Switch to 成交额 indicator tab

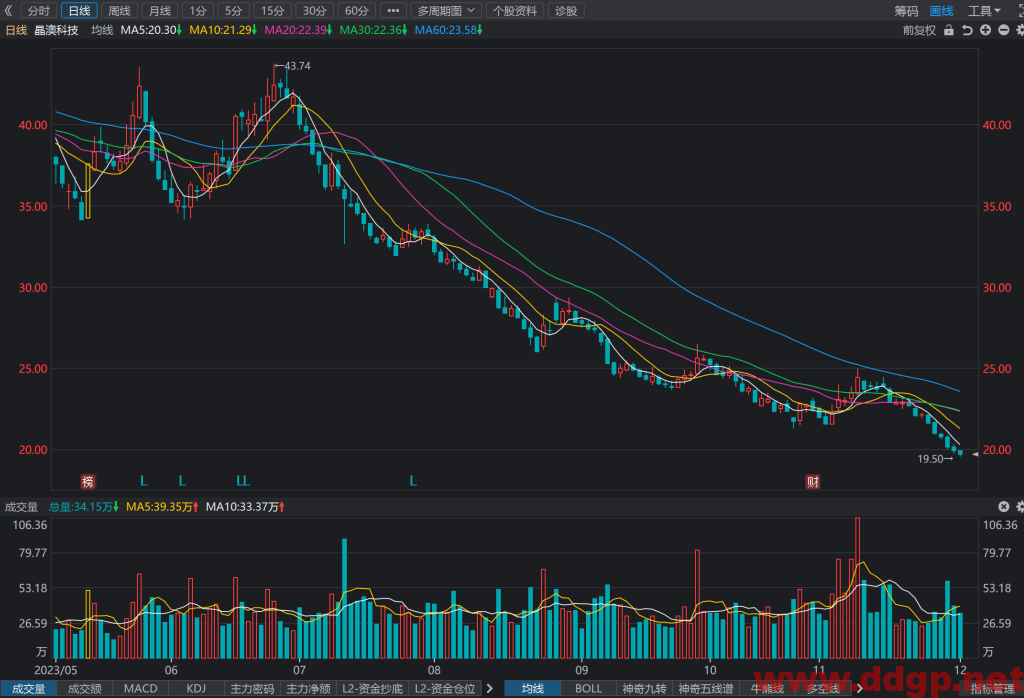85,688
